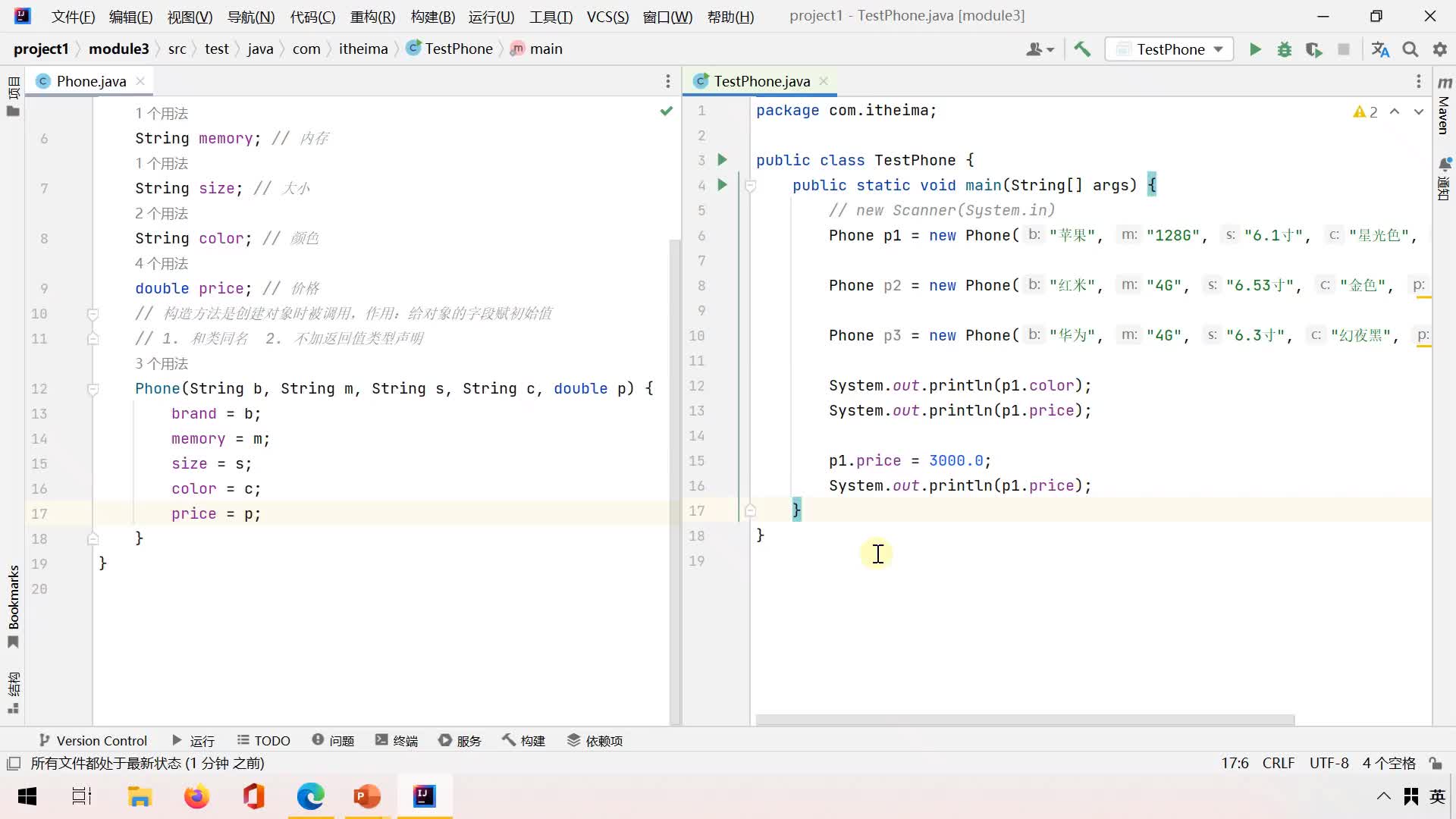Change line separator CRLF in status bar

1279,763
